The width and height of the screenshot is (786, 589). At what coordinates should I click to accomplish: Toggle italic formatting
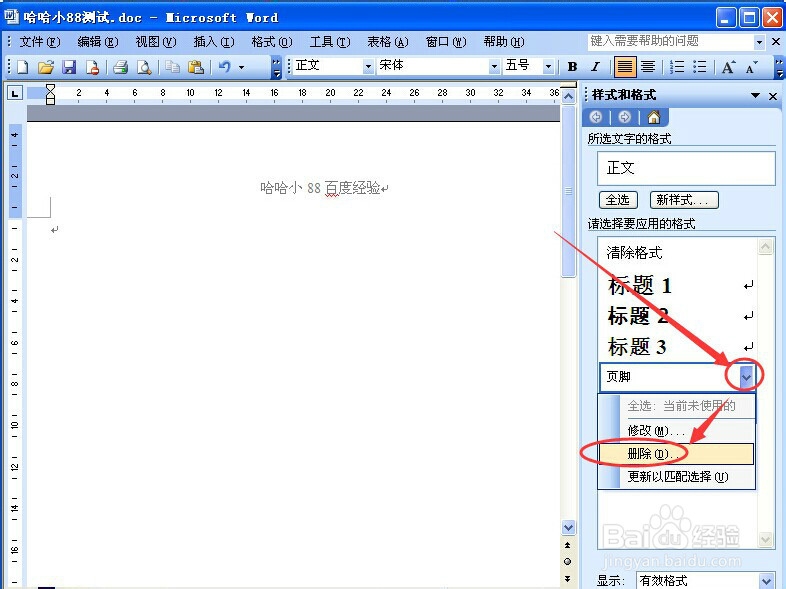point(595,67)
